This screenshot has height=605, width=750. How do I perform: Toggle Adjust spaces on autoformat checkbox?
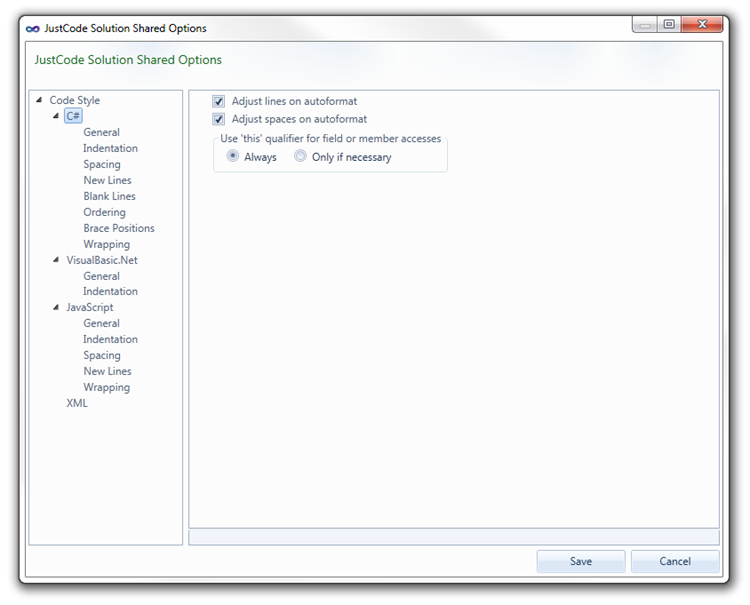[x=219, y=119]
